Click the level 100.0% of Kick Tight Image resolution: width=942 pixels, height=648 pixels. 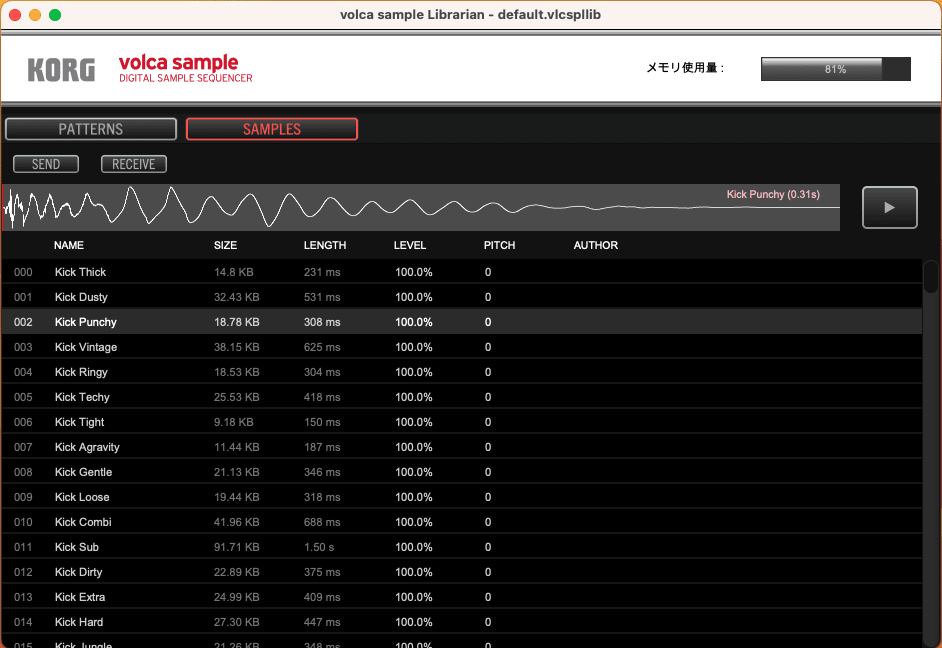(x=413, y=422)
